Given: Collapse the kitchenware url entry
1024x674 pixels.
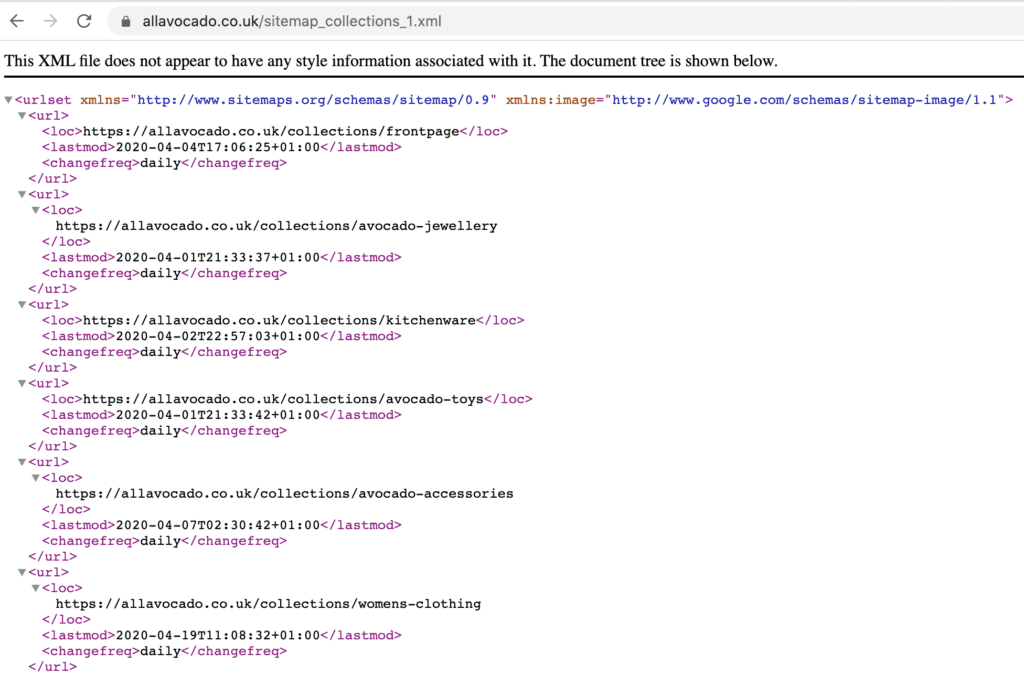Looking at the screenshot, I should click(21, 304).
